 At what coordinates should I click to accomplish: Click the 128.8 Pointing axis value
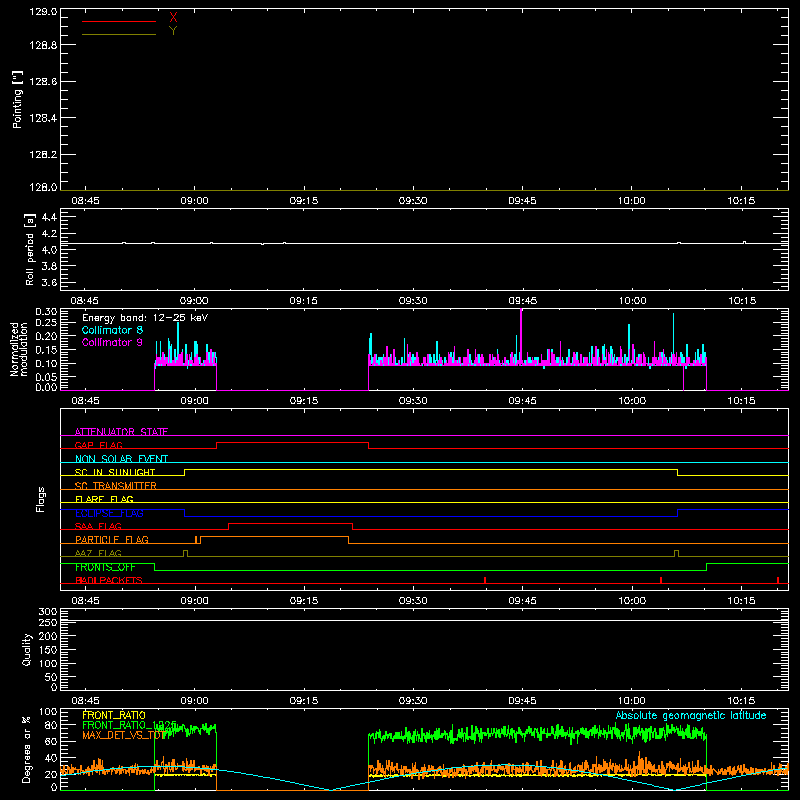click(43, 45)
